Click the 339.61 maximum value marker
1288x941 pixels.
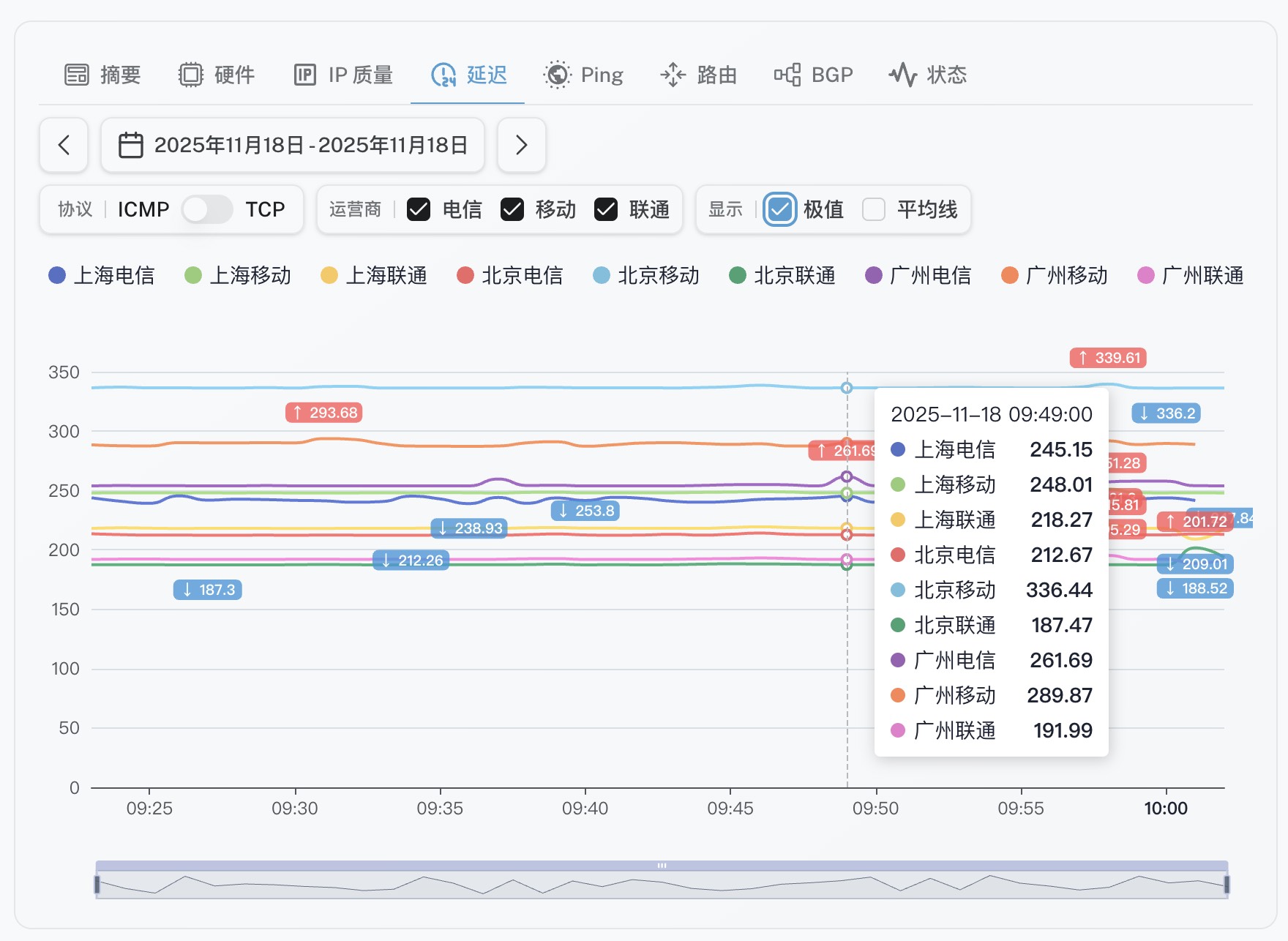[1108, 358]
